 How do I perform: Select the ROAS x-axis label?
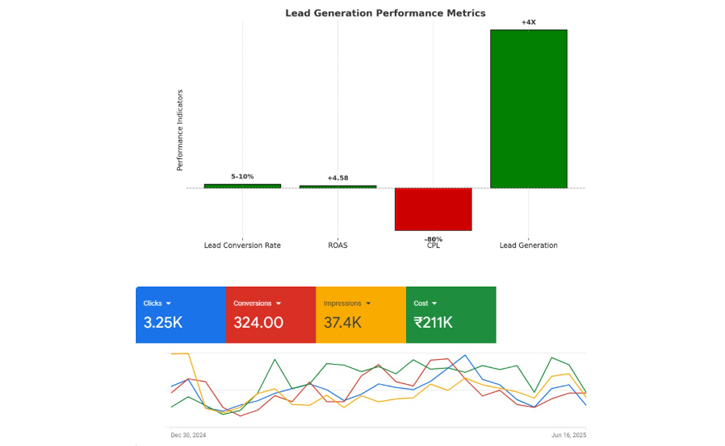[x=338, y=246]
